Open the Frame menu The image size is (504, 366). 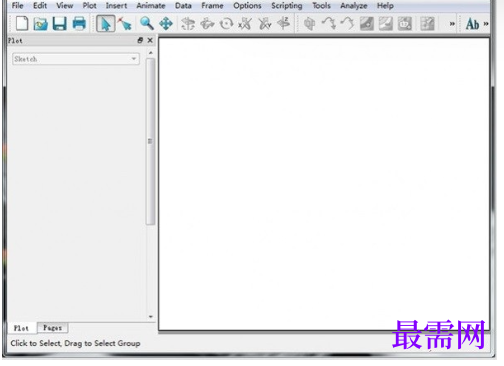(x=212, y=6)
